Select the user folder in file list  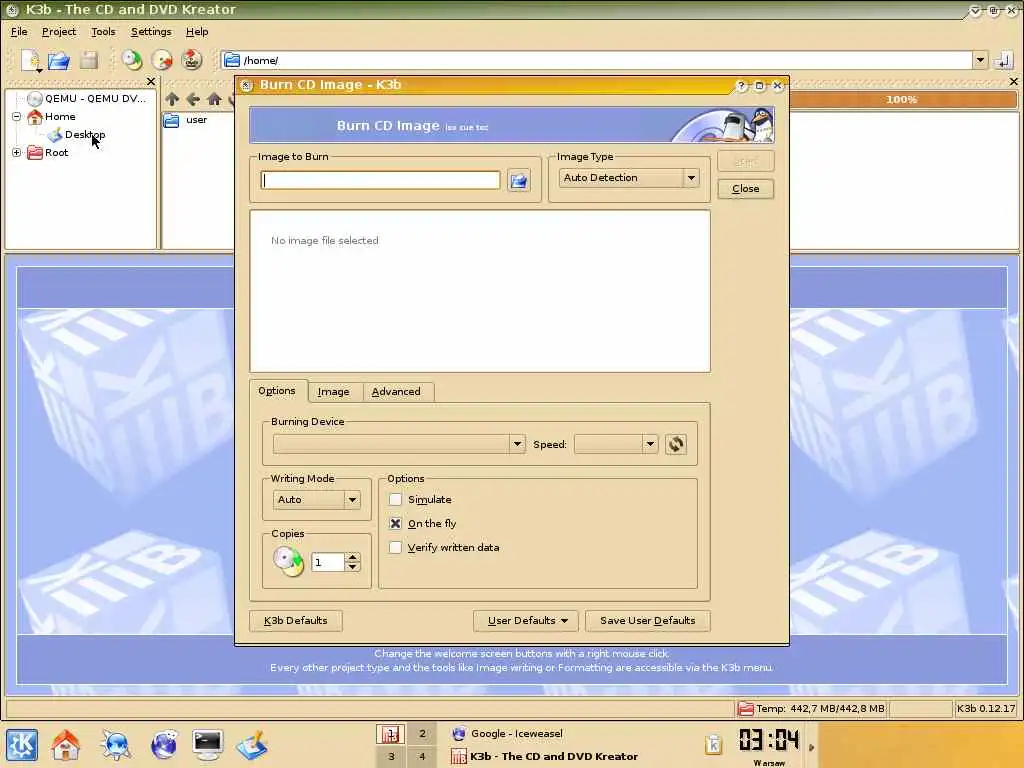(x=186, y=120)
